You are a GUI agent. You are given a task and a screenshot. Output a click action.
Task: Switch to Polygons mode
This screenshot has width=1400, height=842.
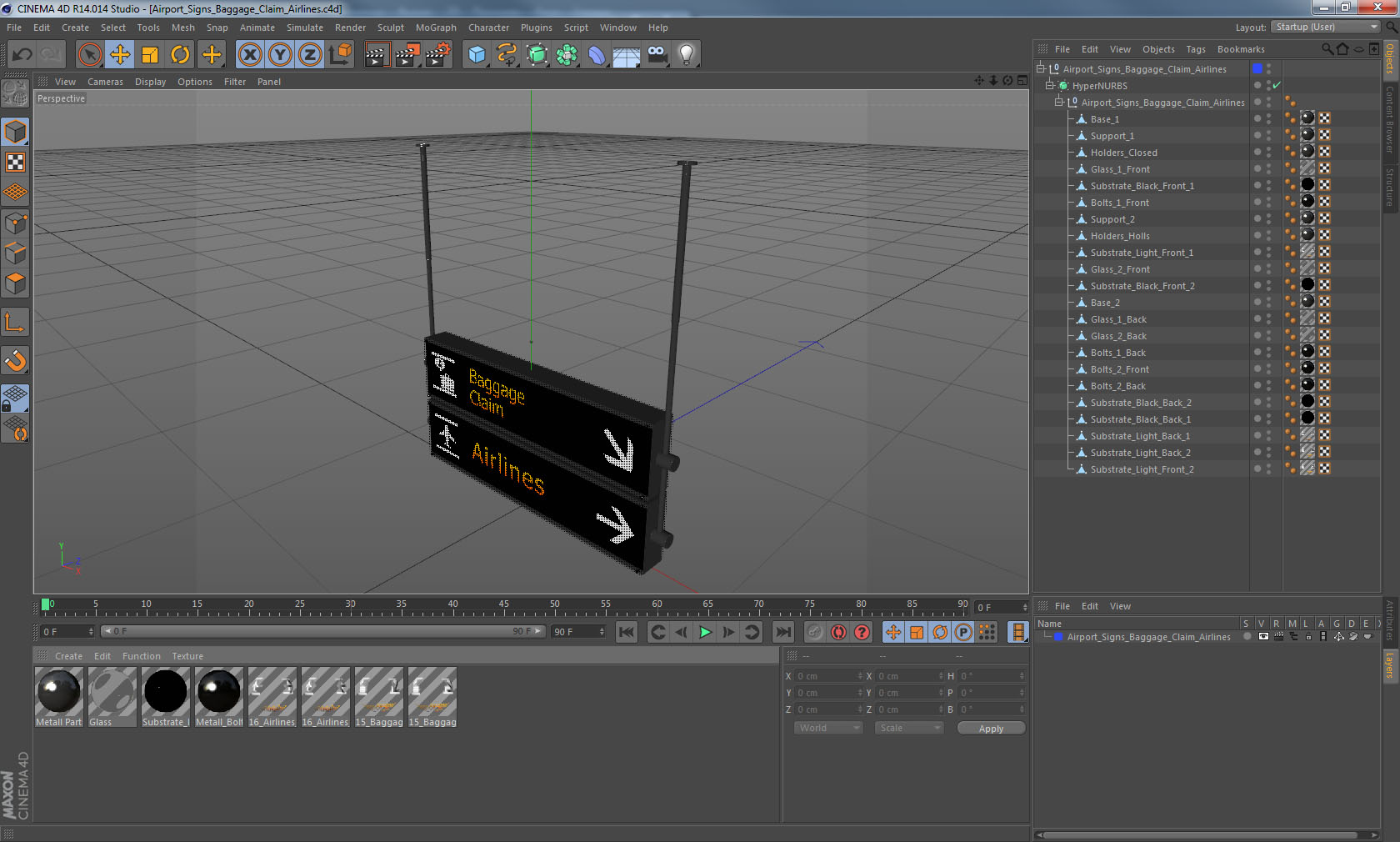(15, 283)
